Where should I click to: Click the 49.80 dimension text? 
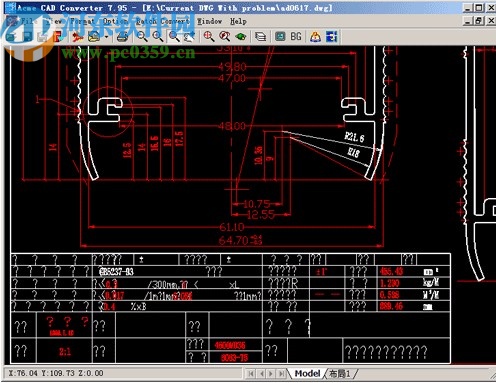[x=233, y=67]
